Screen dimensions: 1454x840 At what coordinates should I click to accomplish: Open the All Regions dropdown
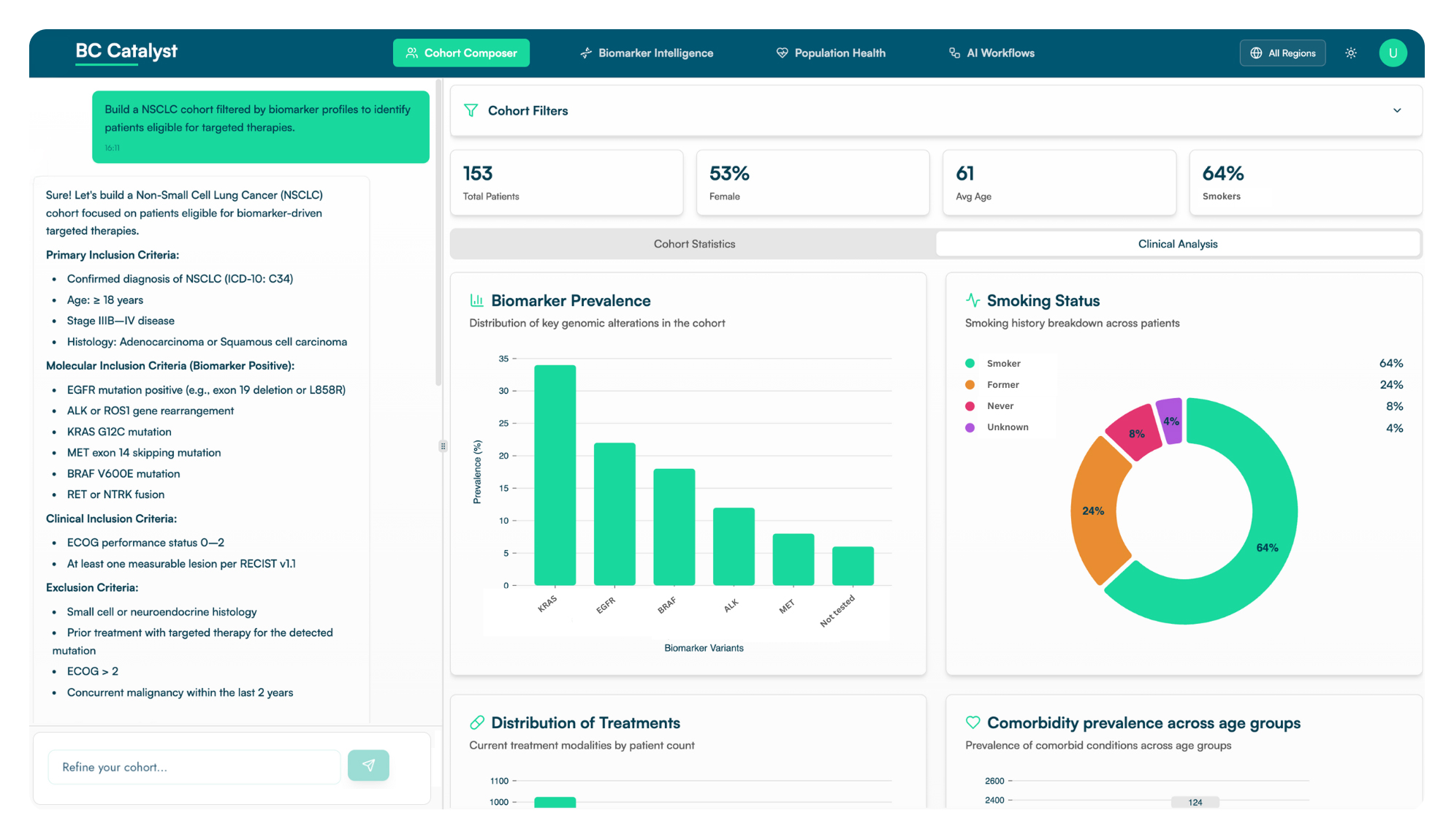click(1282, 53)
